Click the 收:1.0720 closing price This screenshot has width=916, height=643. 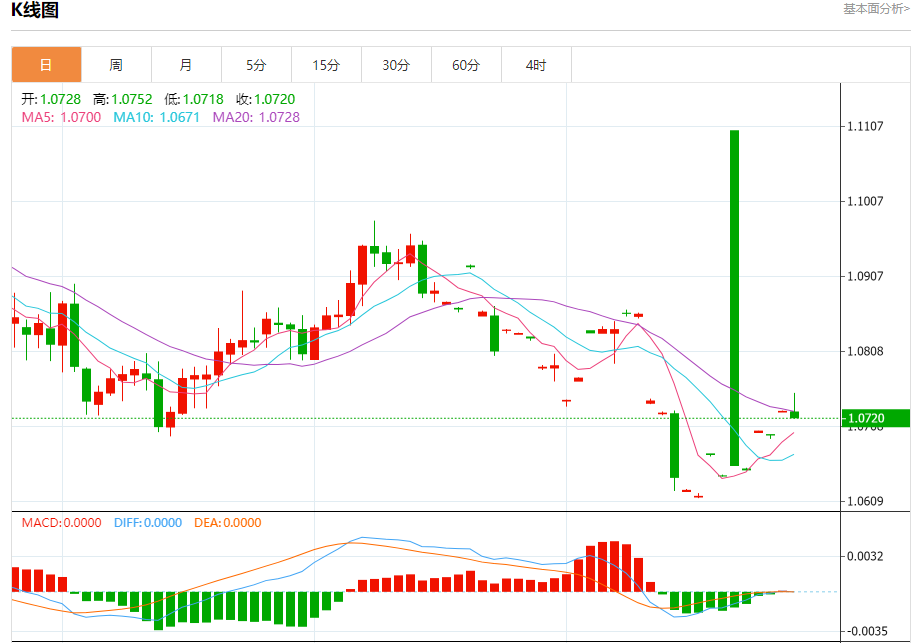click(x=266, y=99)
